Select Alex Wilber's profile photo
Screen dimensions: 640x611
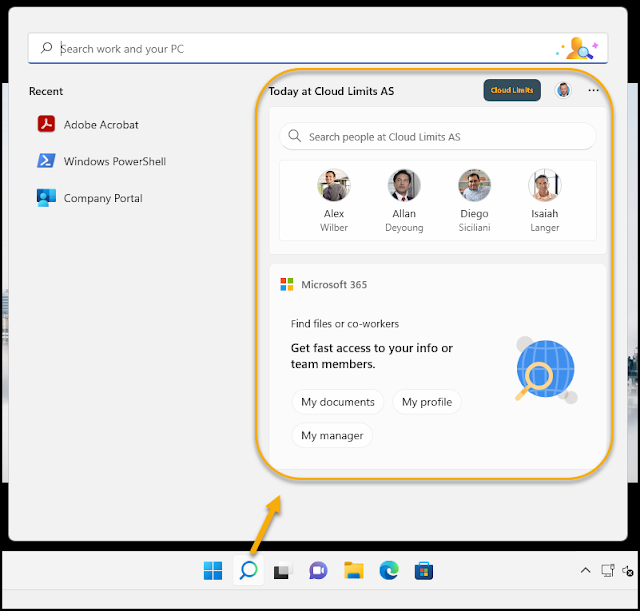(334, 185)
